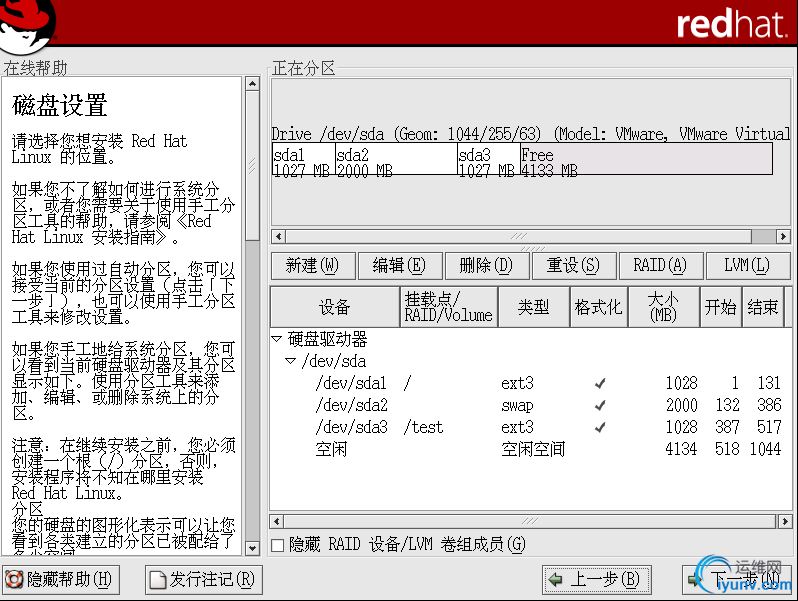This screenshot has width=798, height=601.
Task: Click the format checkmark for /dev/sda2
Action: point(600,406)
